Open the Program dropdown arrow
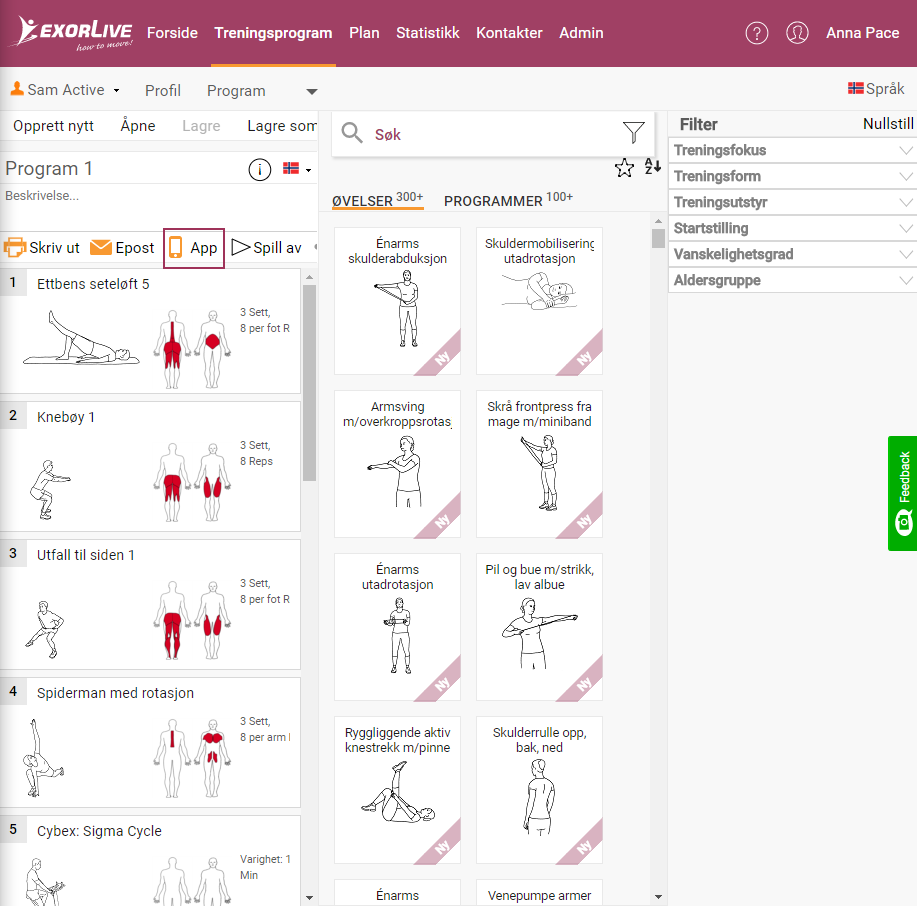The height and width of the screenshot is (906, 917). click(x=312, y=91)
